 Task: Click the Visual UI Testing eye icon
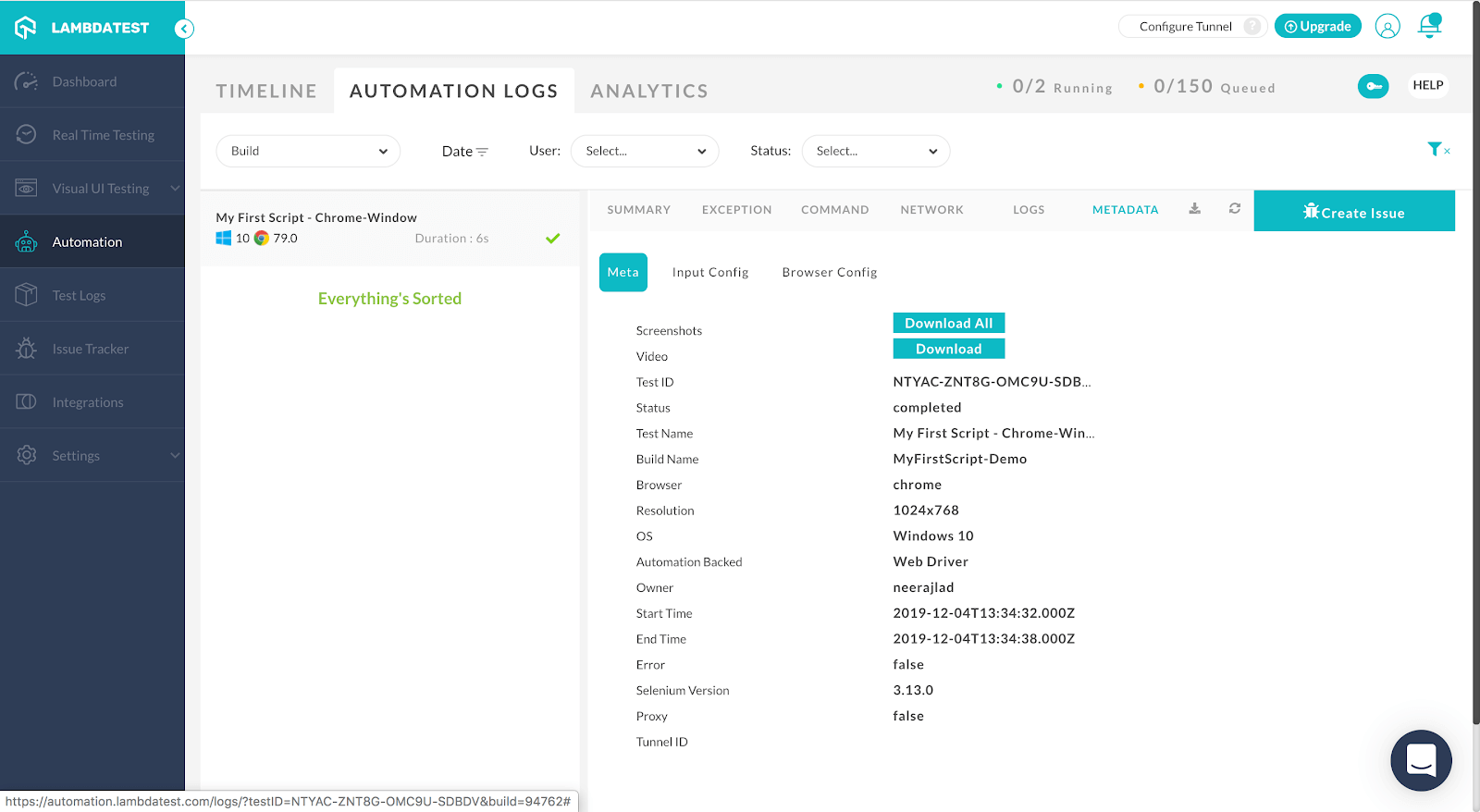click(26, 188)
